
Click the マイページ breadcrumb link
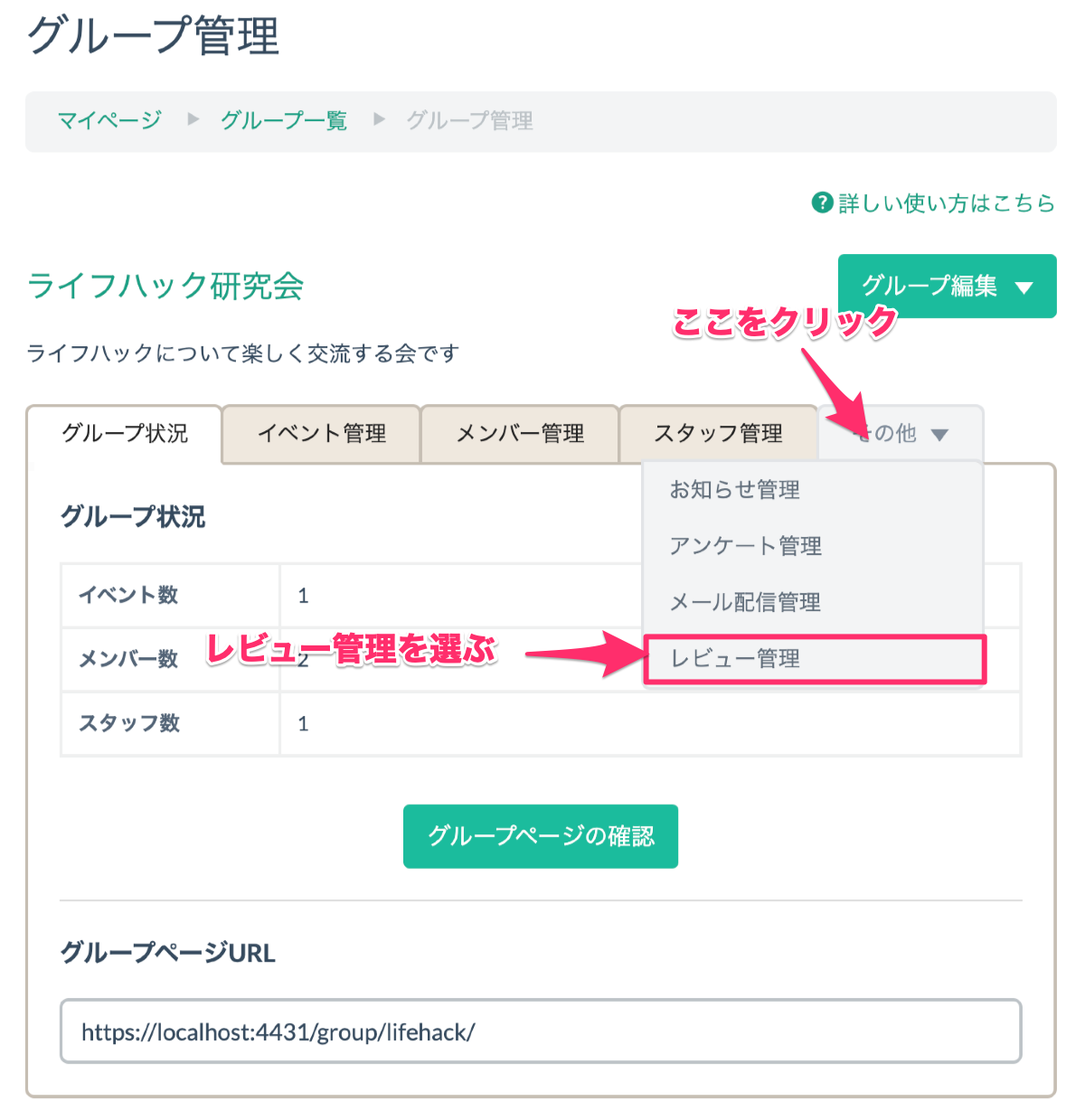click(109, 120)
